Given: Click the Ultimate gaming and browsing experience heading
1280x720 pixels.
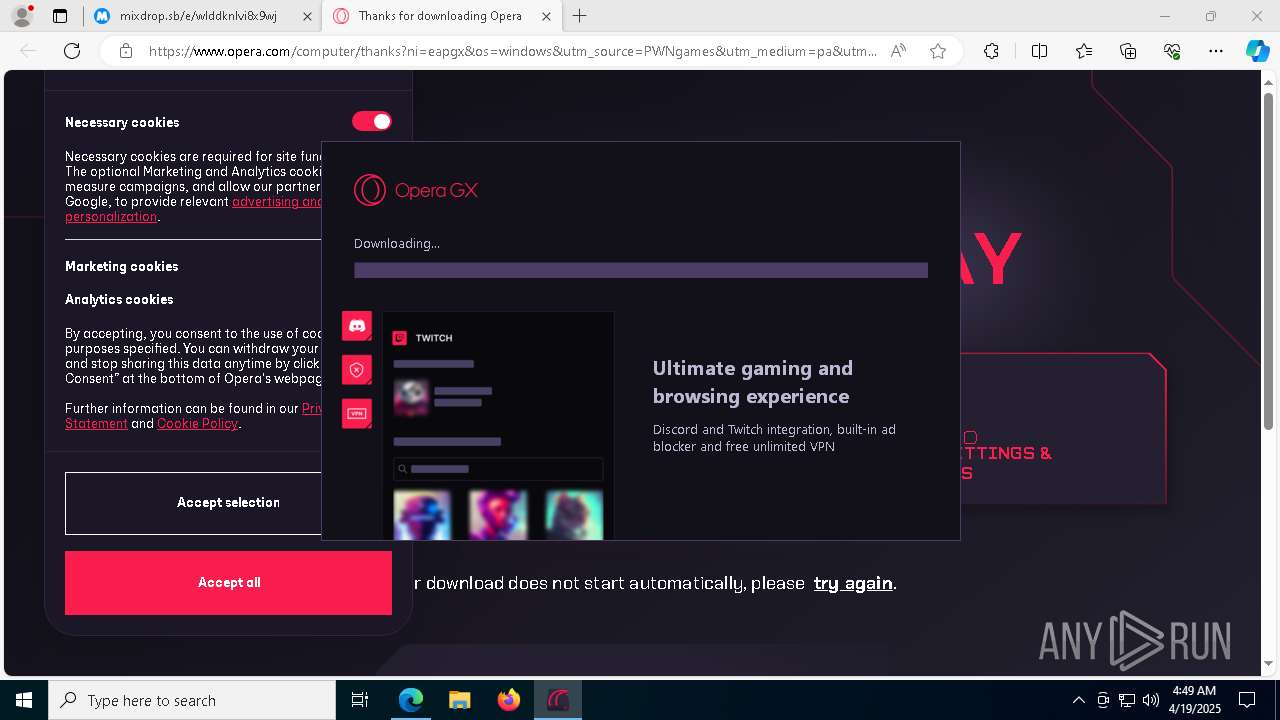Looking at the screenshot, I should tap(753, 382).
